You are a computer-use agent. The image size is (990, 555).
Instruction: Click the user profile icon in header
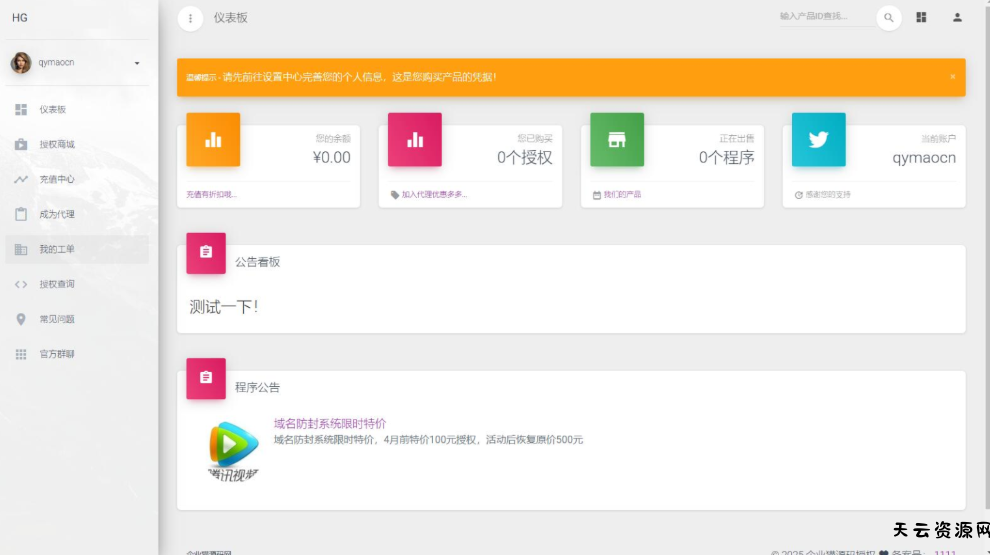point(957,17)
